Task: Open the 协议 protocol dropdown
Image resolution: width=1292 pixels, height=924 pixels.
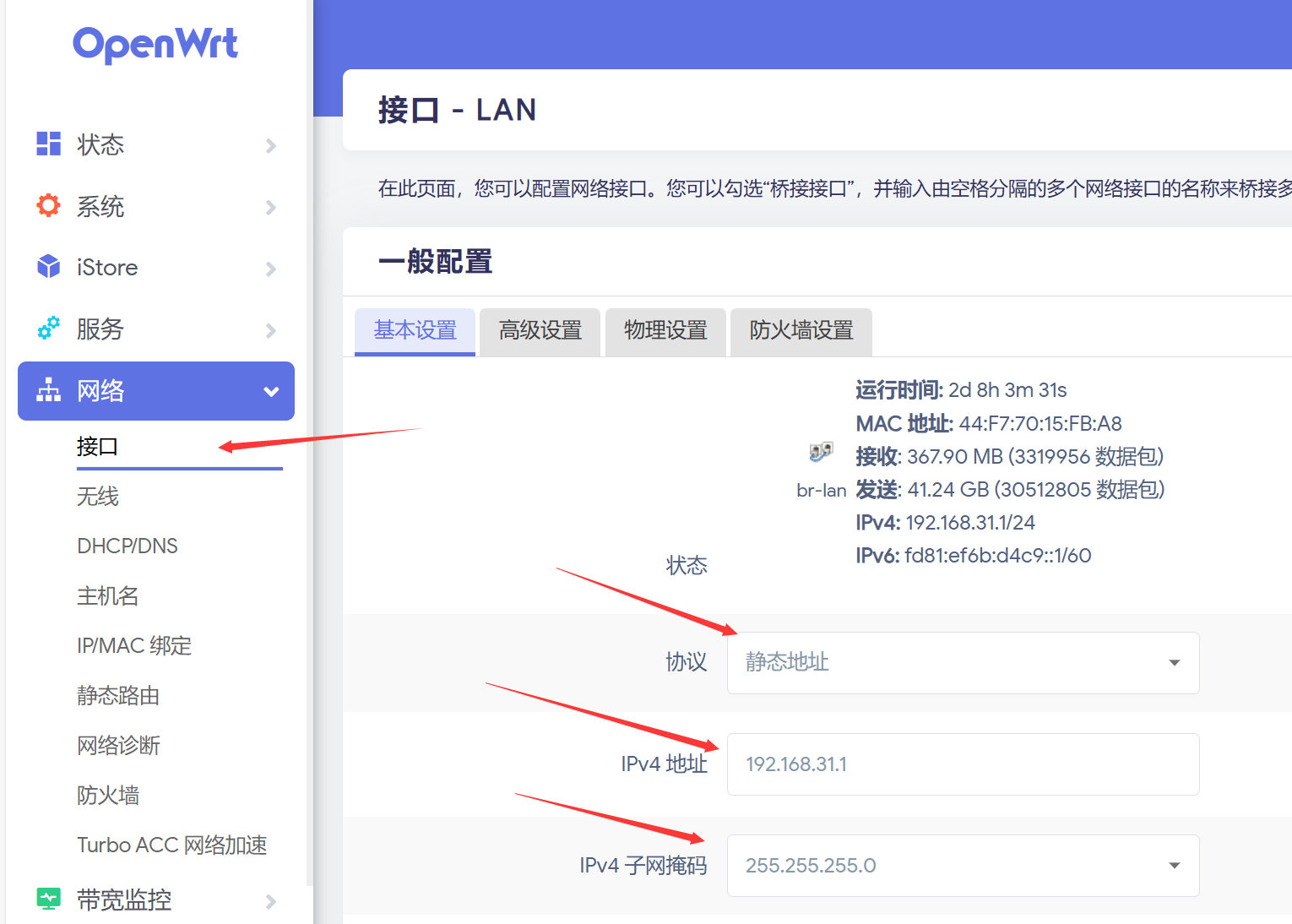Action: 963,663
